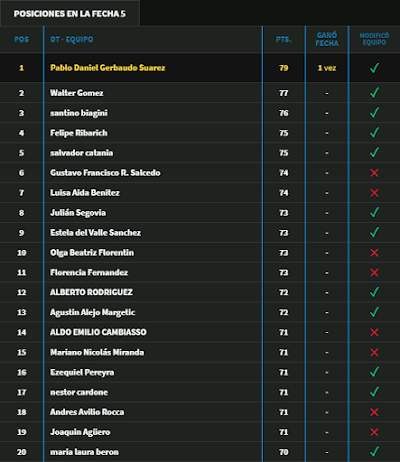The image size is (400, 462).
Task: Sort by the PTS. column header
Action: [284, 39]
